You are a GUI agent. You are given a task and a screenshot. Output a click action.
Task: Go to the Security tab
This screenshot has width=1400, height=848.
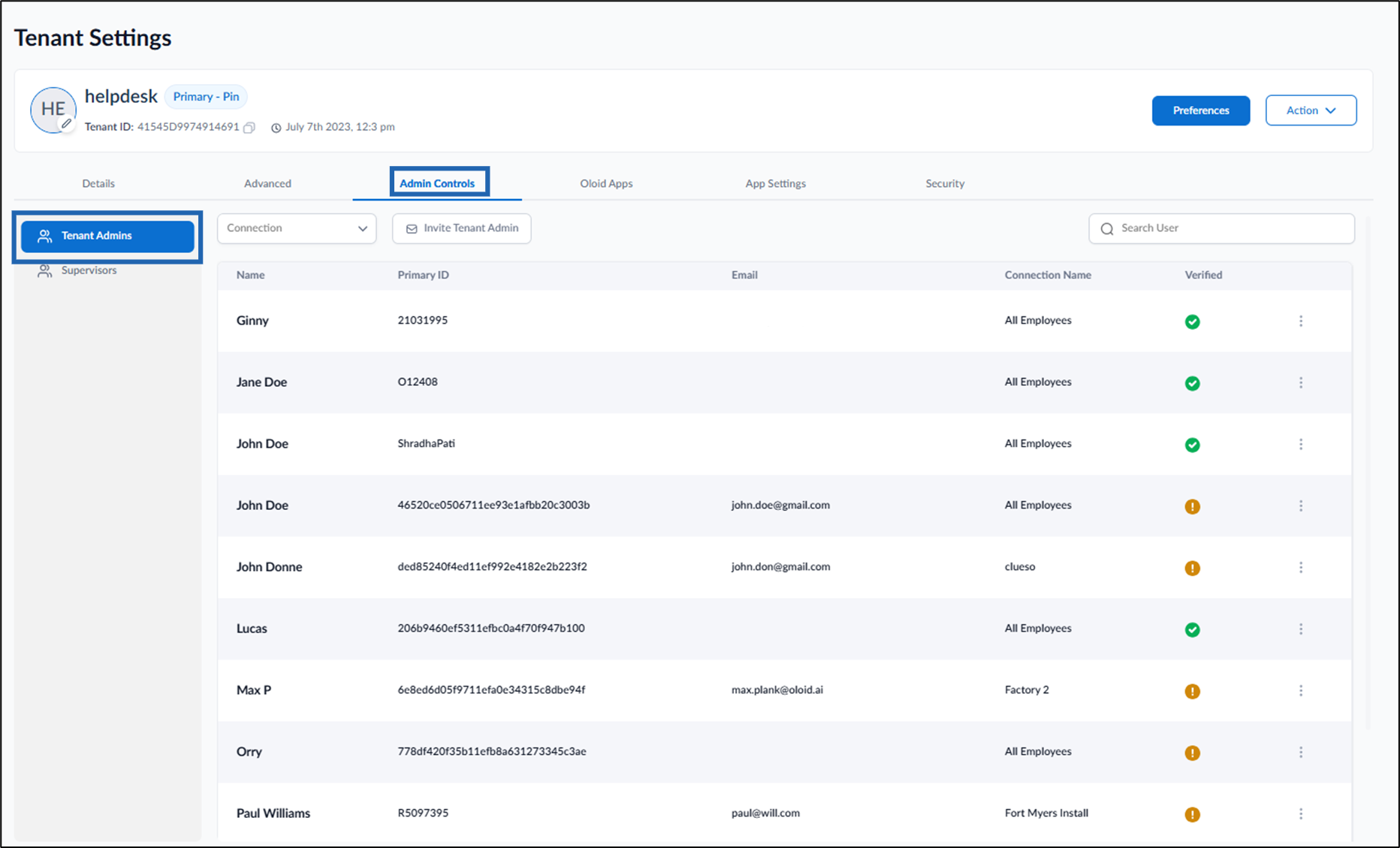[945, 183]
